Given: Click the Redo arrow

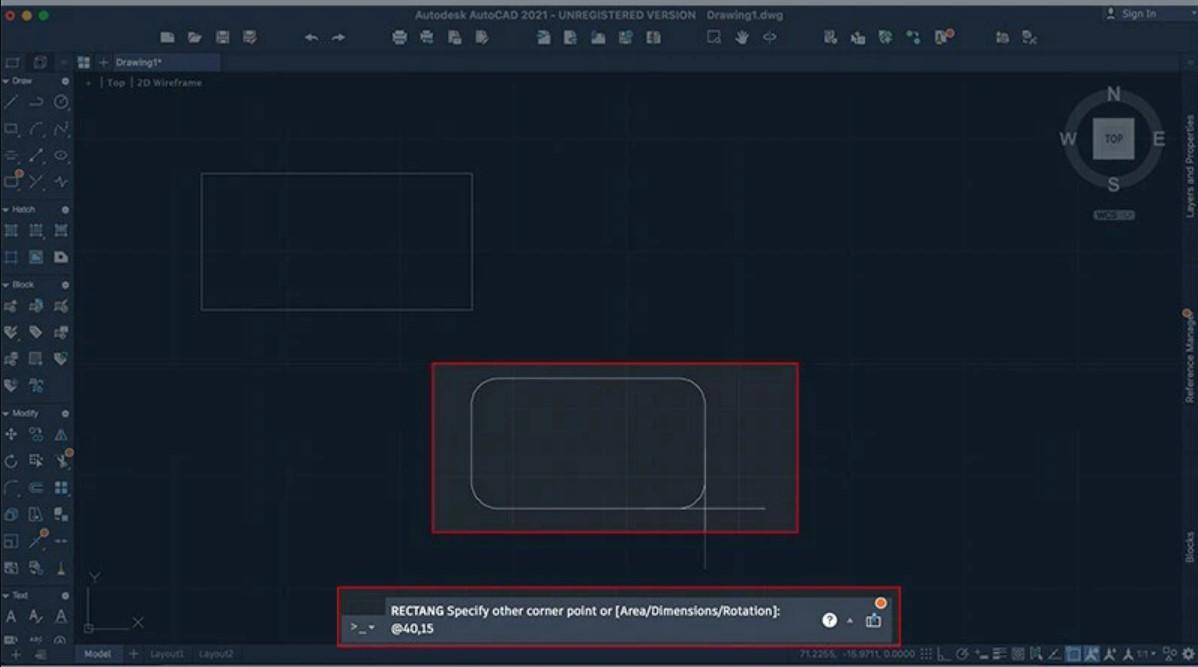Looking at the screenshot, I should (x=338, y=37).
